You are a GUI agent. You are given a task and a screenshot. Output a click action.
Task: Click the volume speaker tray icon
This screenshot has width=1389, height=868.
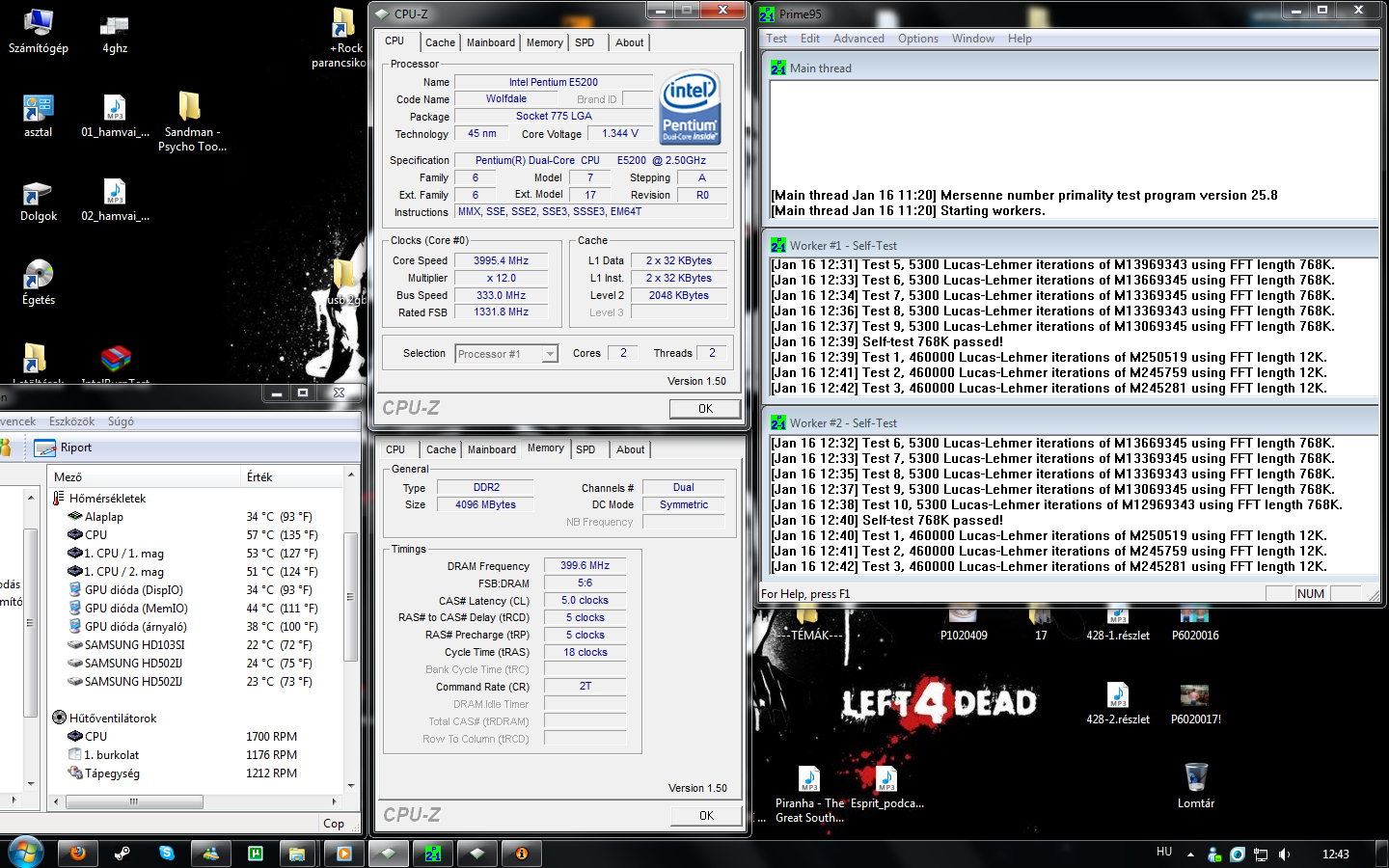click(1284, 854)
